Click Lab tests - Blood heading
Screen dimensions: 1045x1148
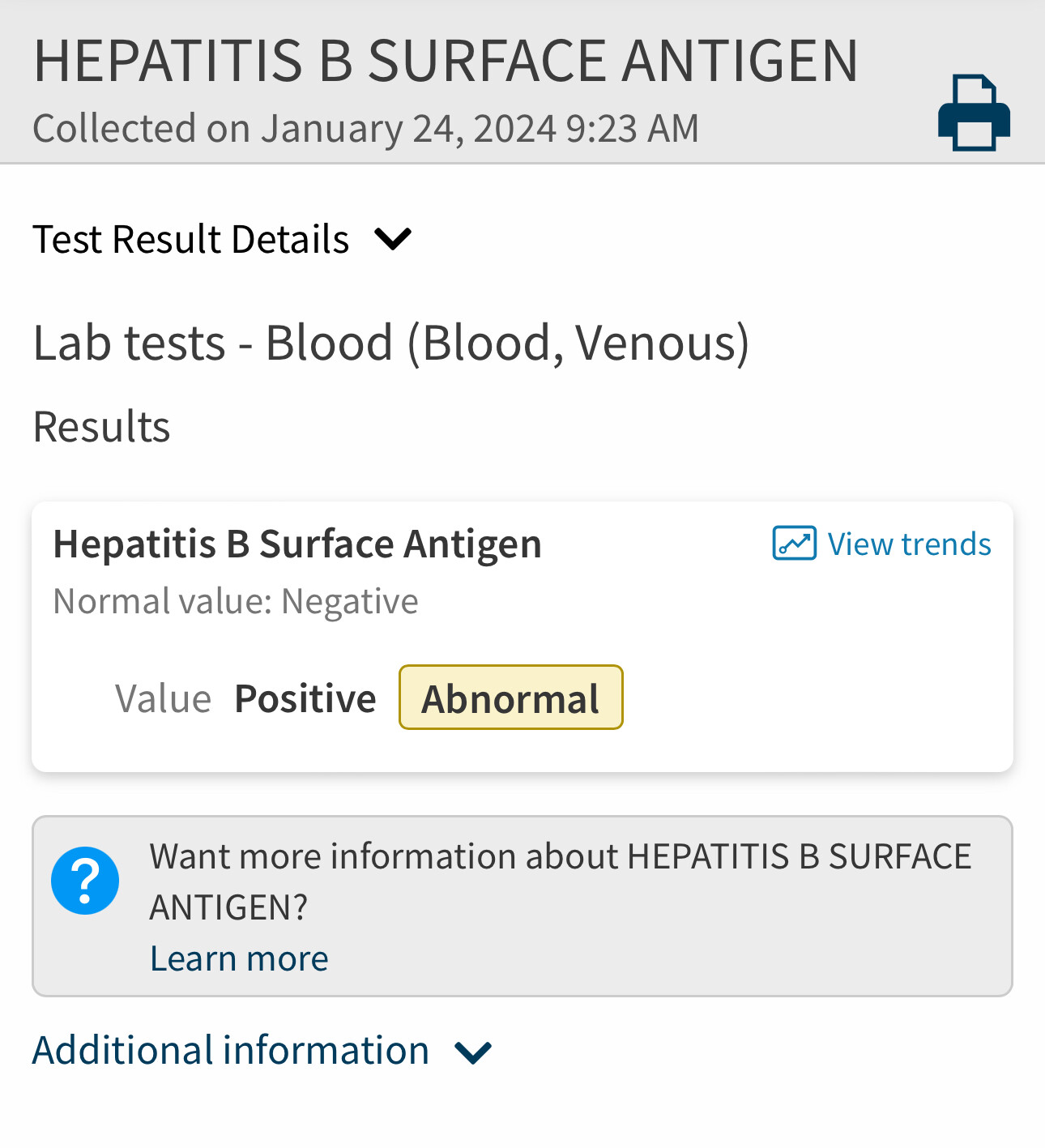click(x=391, y=343)
